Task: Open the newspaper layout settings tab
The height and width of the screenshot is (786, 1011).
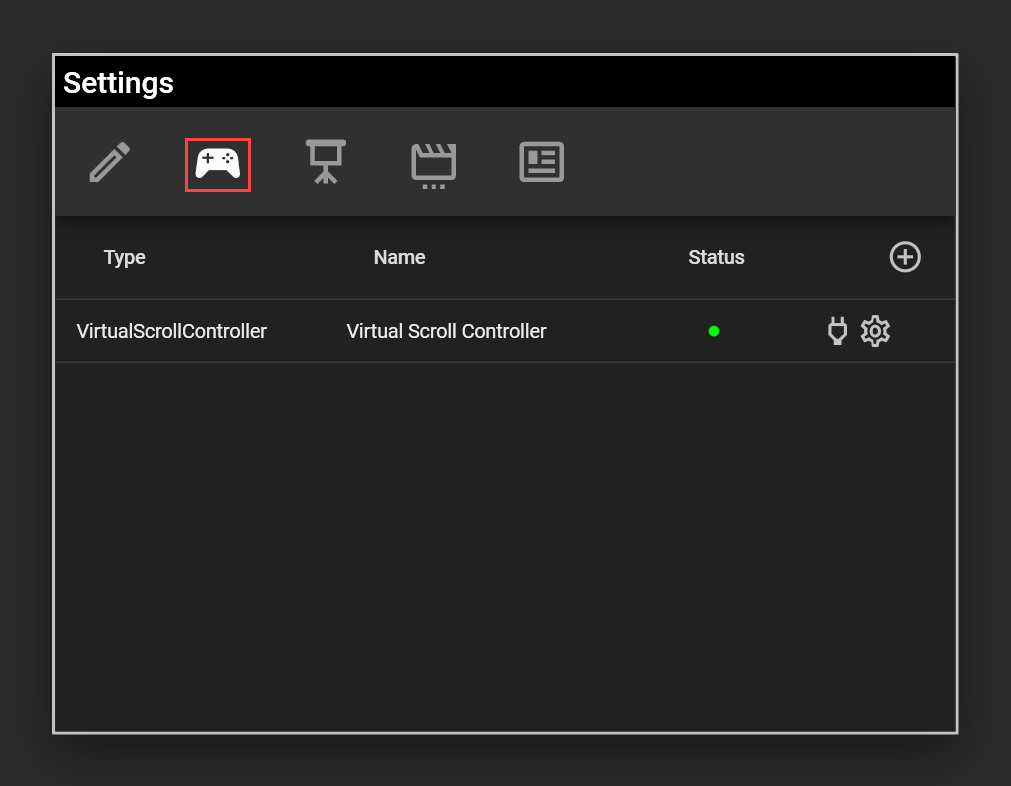Action: pyautogui.click(x=541, y=162)
